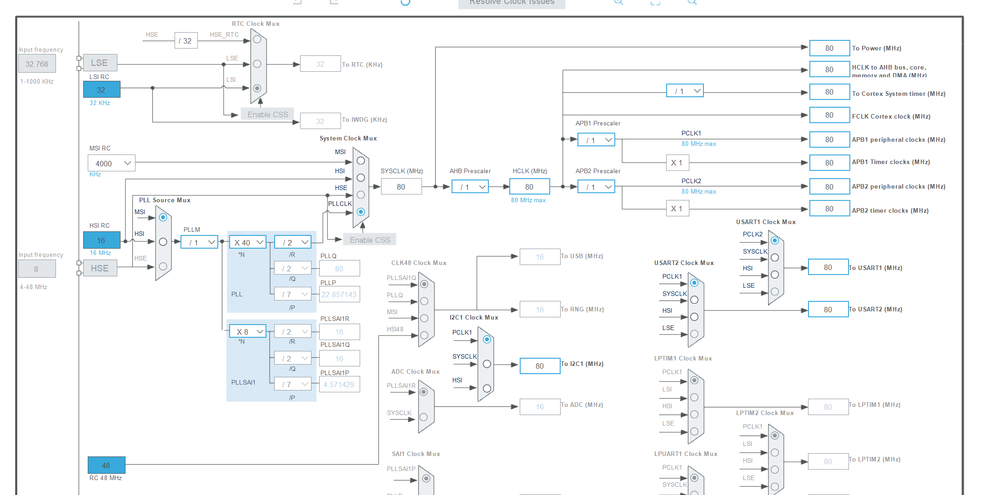999x495 pixels.
Task: Click the blue LSI RC 32 block
Action: click(x=101, y=90)
